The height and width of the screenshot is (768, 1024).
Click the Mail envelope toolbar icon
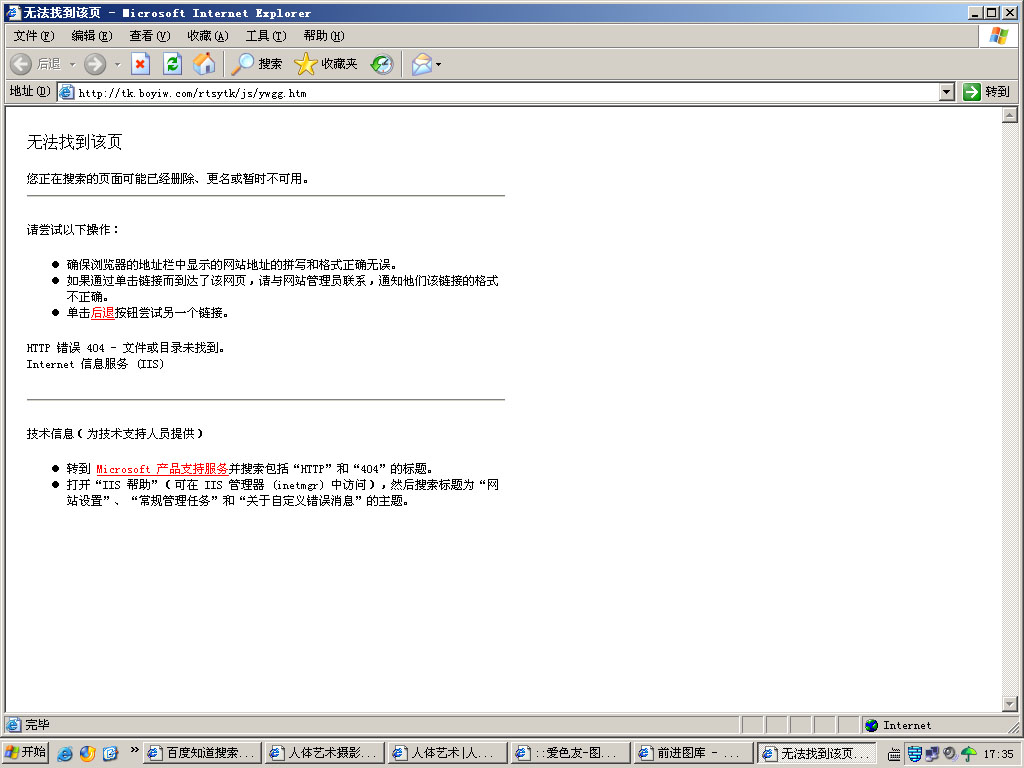422,64
